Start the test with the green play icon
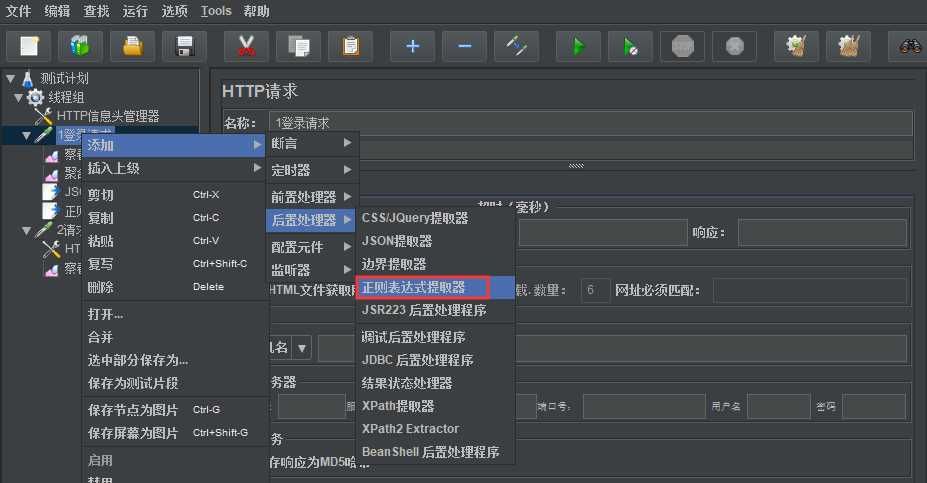This screenshot has height=483, width=927. click(579, 46)
